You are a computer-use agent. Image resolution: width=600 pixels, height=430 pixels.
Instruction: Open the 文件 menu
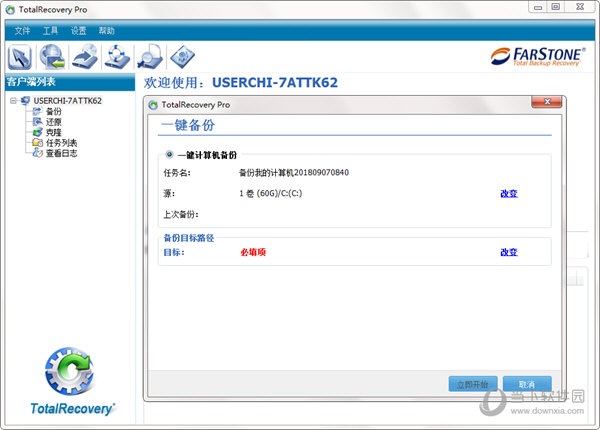point(22,31)
